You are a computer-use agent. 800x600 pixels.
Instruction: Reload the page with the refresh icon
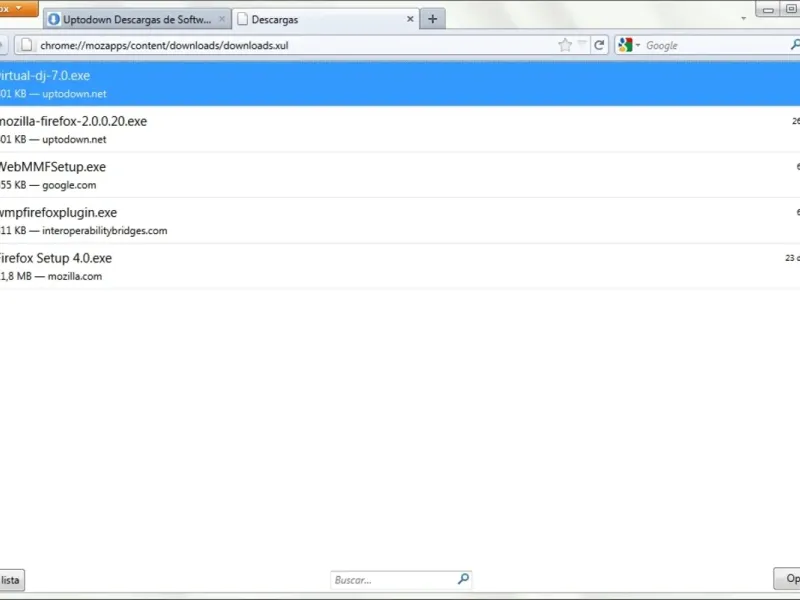599,45
